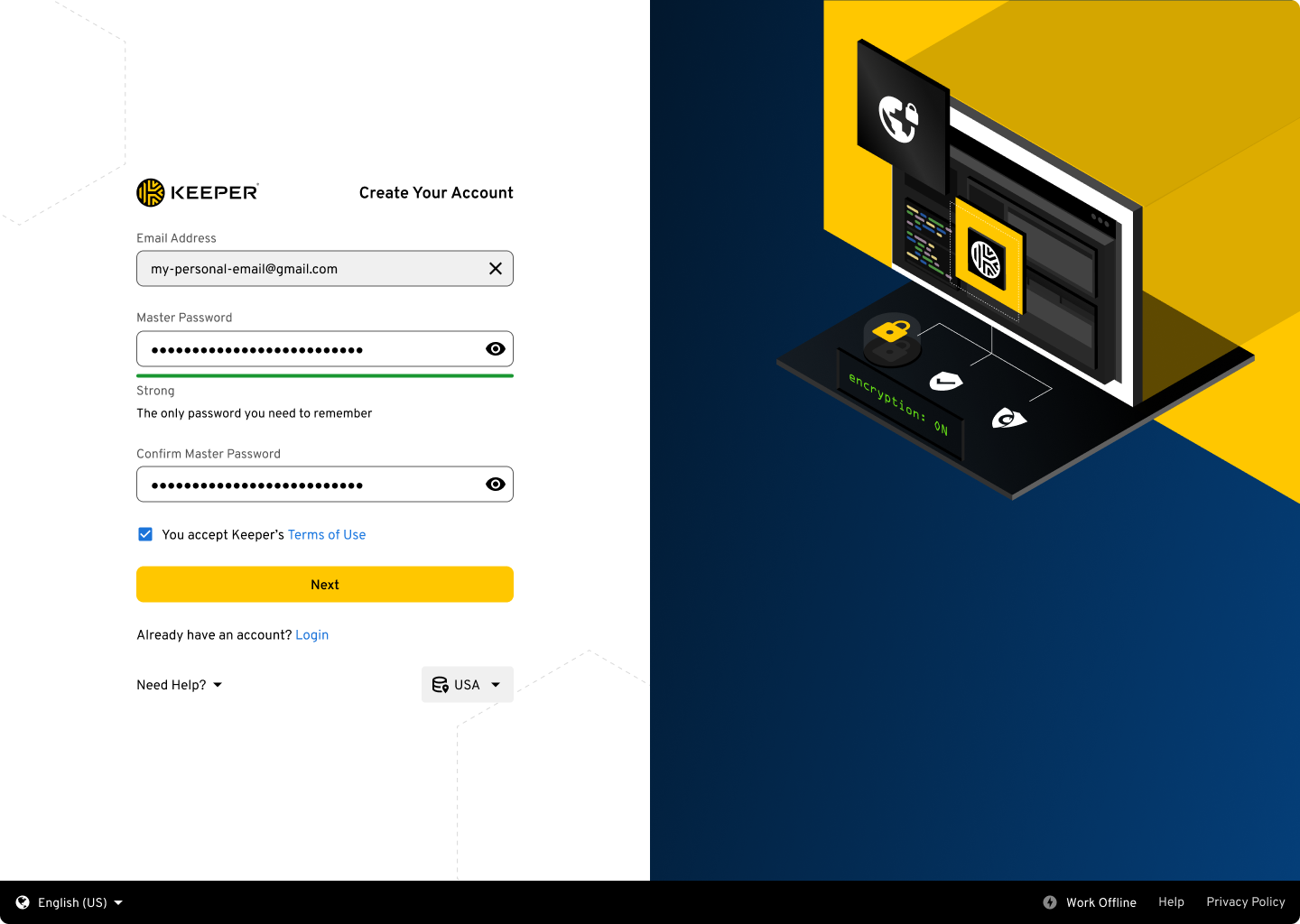Image resolution: width=1300 pixels, height=924 pixels.
Task: Open Help in the bottom bar
Action: point(1171,902)
